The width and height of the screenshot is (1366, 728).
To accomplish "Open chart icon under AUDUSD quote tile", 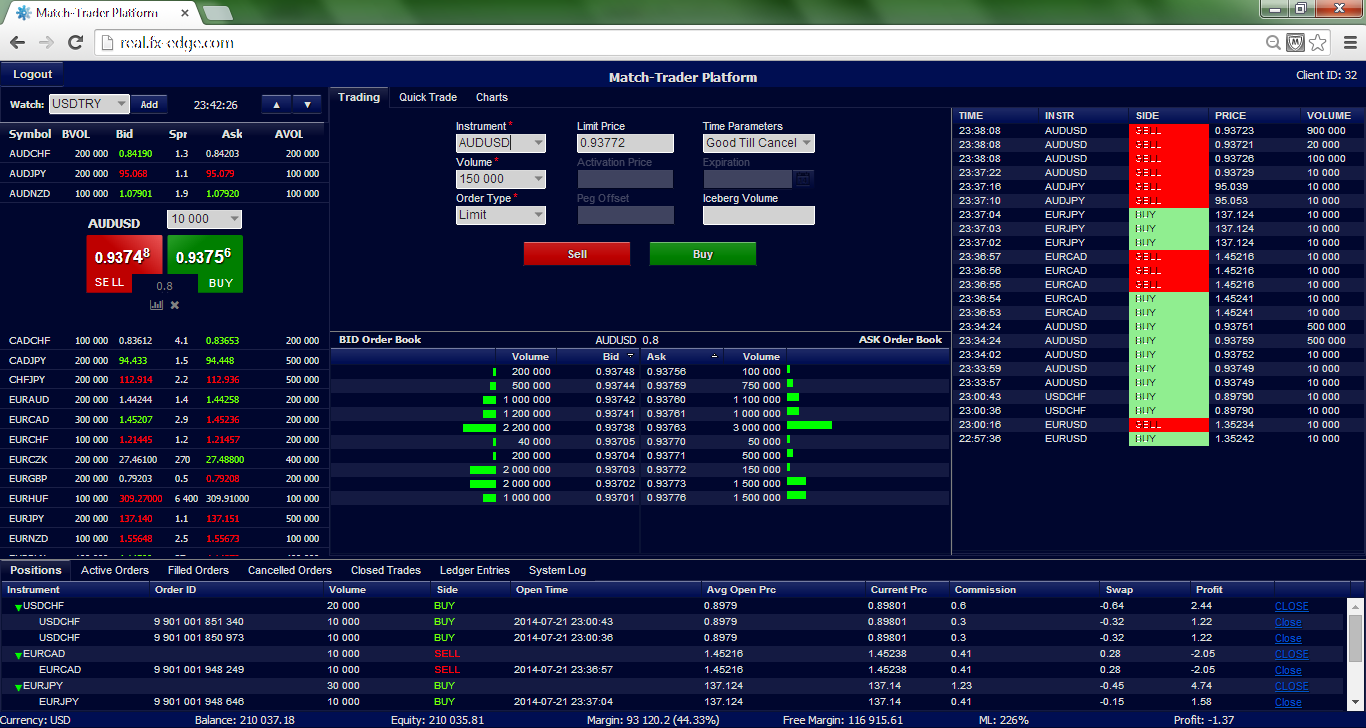I will pos(156,305).
